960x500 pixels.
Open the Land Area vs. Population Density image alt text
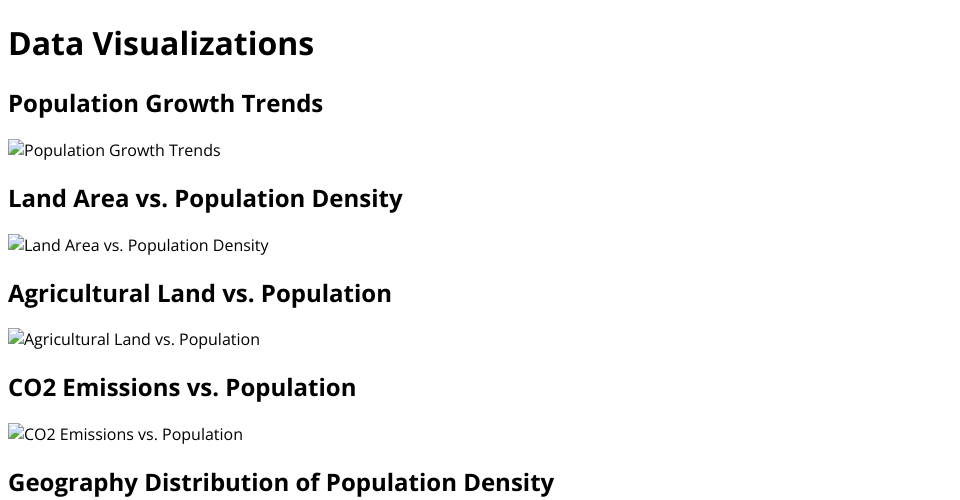[x=146, y=246]
